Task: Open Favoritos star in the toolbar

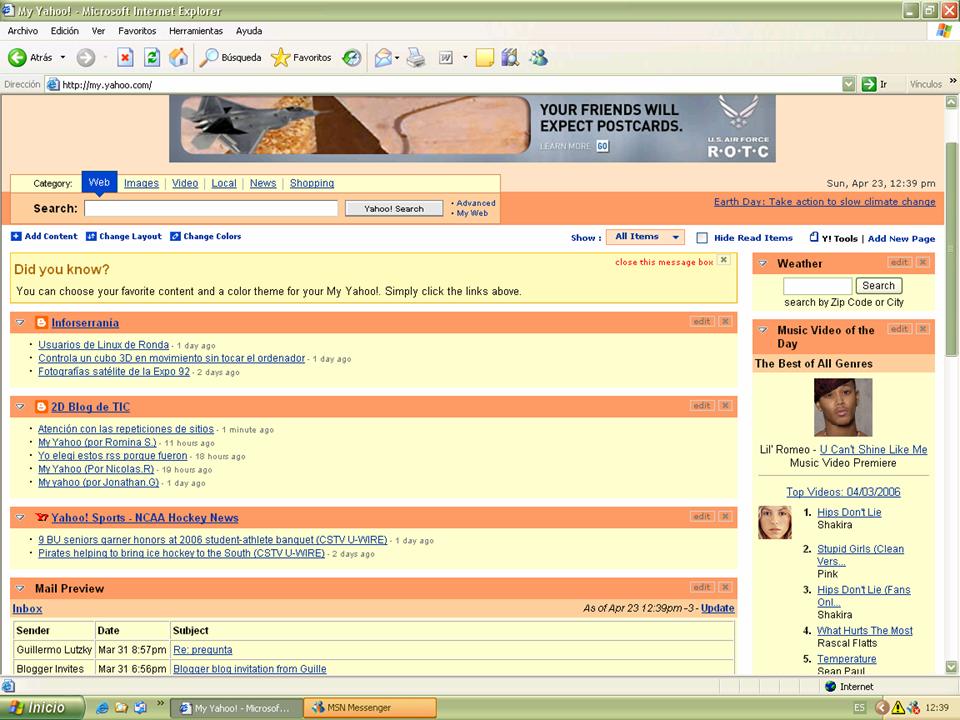Action: (x=301, y=58)
